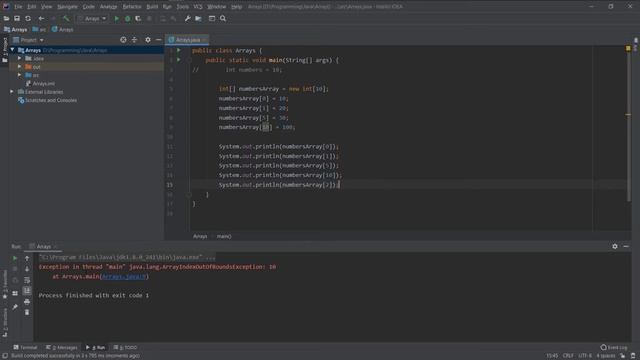Open the Event Log

[614, 347]
